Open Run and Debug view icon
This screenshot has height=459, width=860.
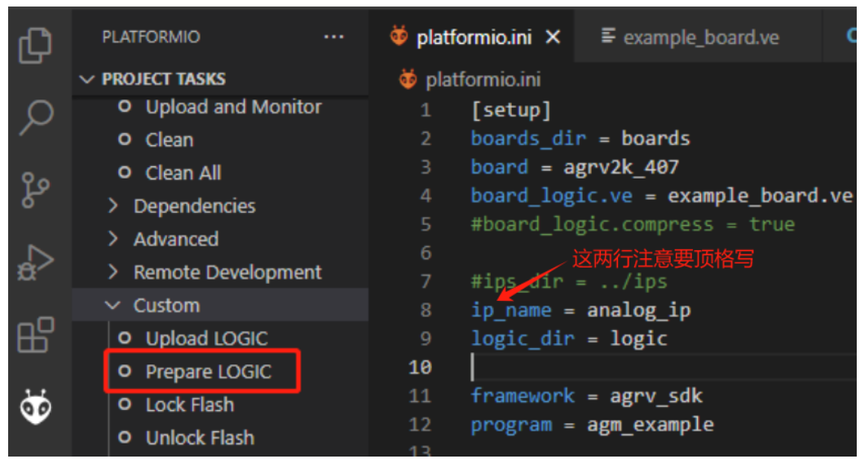(x=36, y=263)
